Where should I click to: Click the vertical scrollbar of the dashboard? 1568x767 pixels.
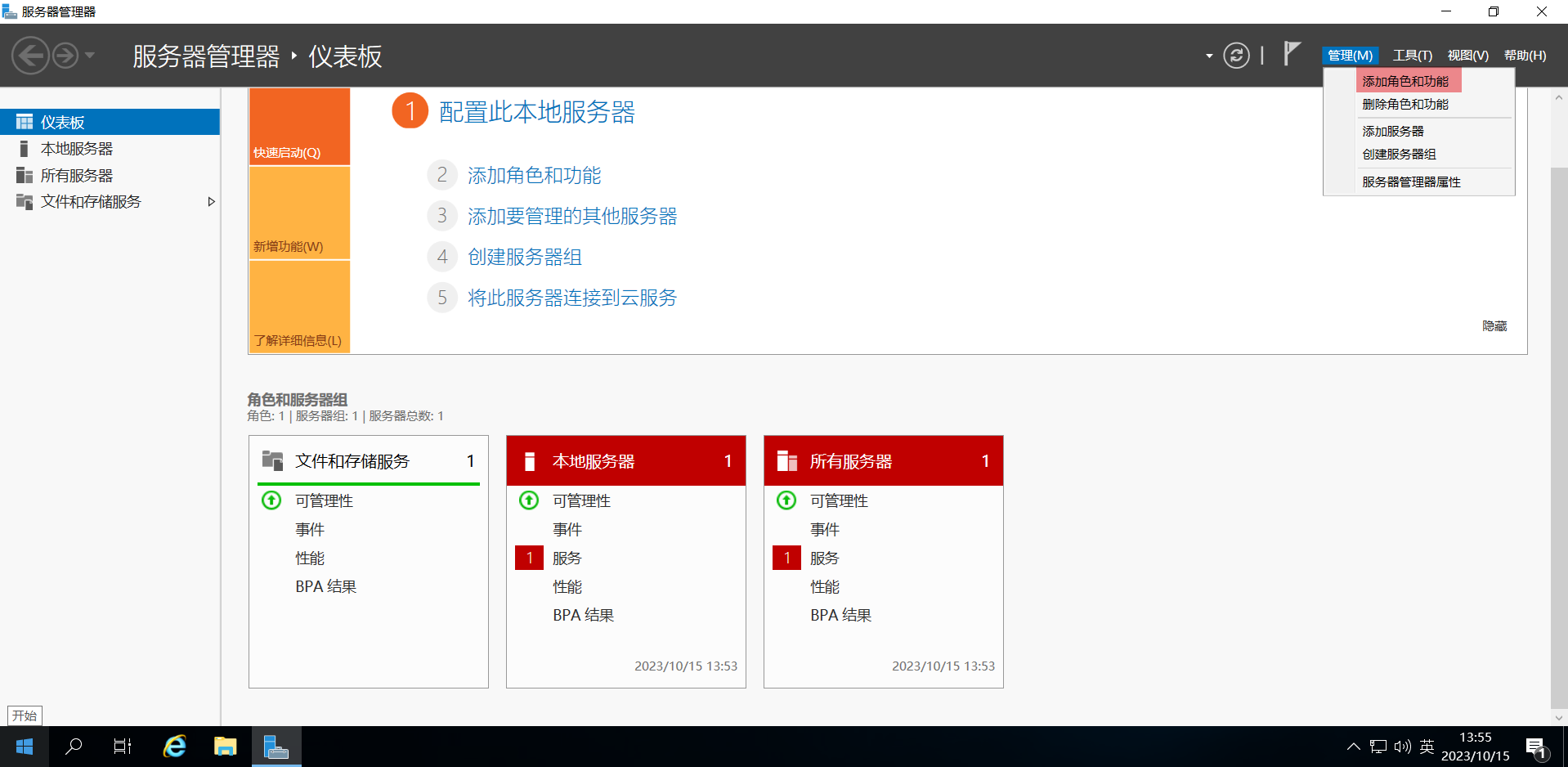pos(1559,437)
